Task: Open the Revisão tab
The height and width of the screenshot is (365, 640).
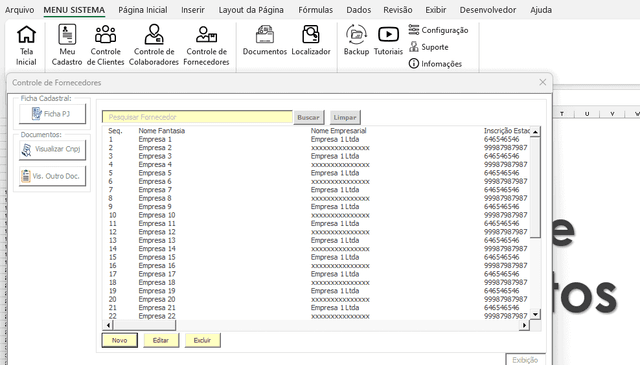Action: 398,10
